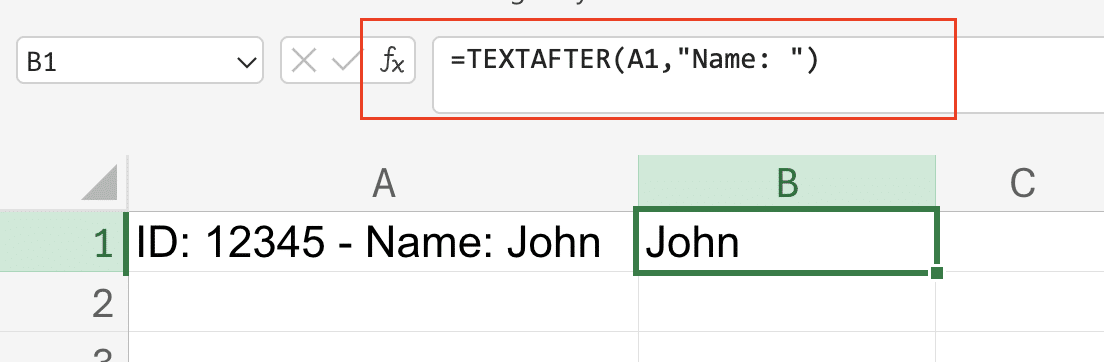Click empty cell C2
Screen dimensions: 1104x362
[1020, 301]
